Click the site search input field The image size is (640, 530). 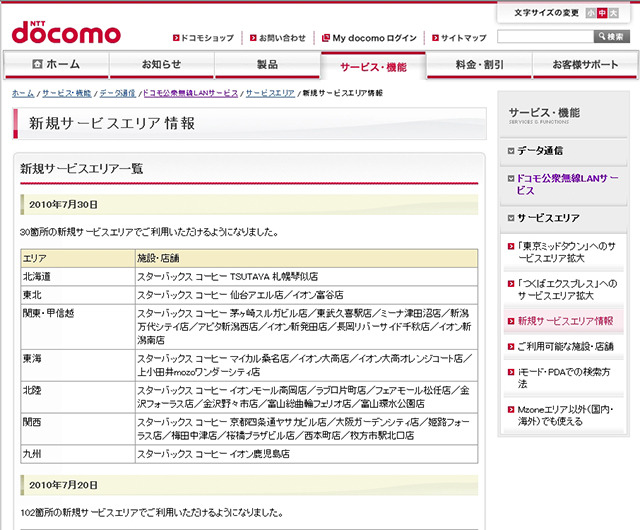point(545,37)
